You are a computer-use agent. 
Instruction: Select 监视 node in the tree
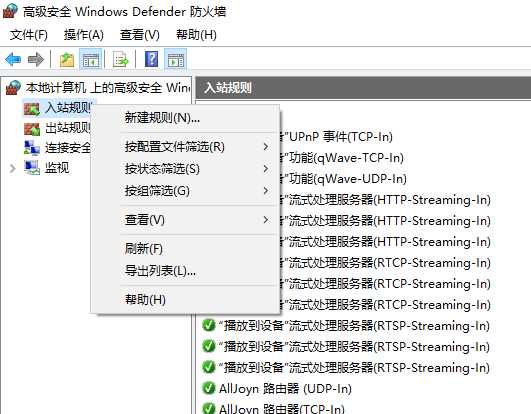tap(57, 168)
